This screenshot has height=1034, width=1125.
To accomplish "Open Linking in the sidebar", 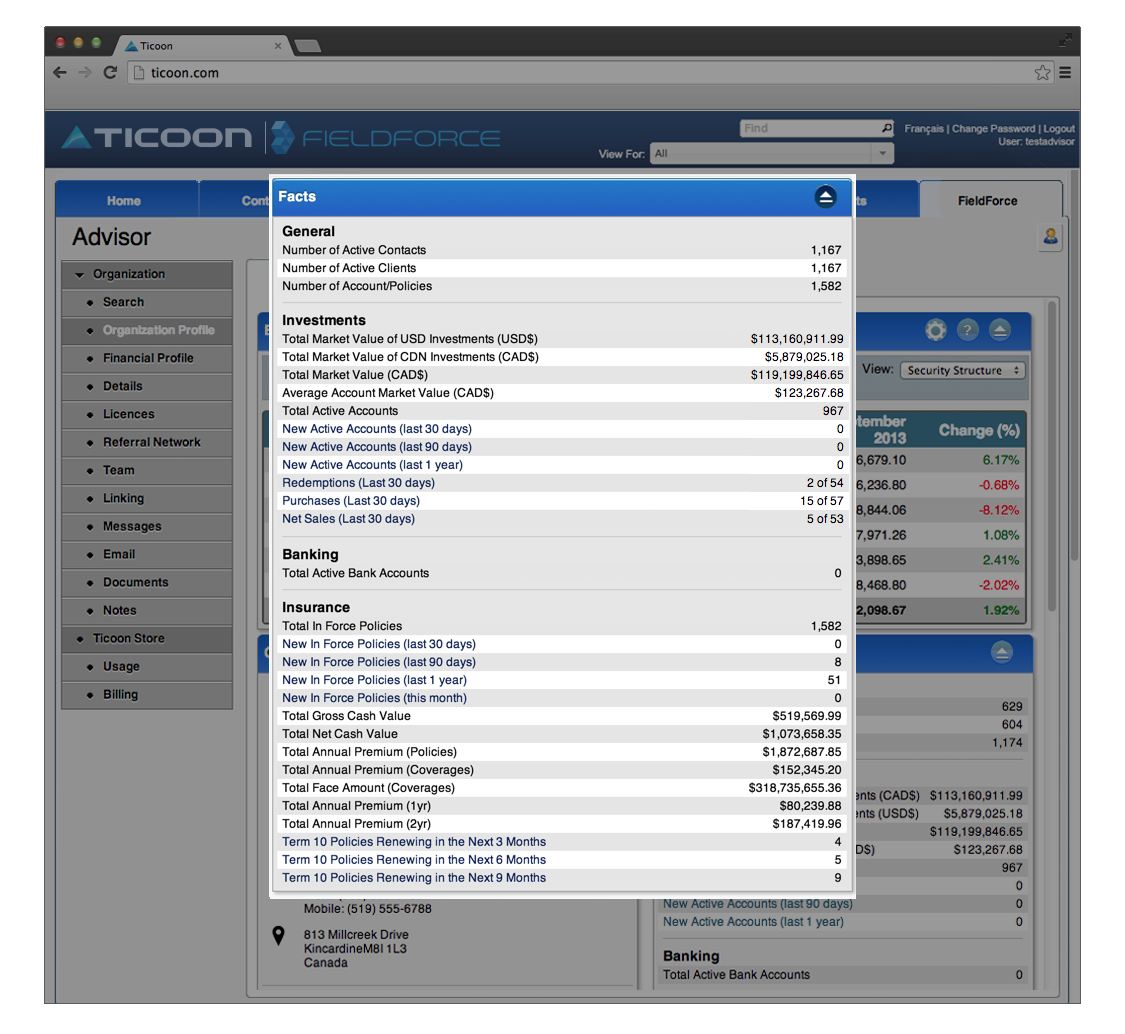I will tap(147, 498).
